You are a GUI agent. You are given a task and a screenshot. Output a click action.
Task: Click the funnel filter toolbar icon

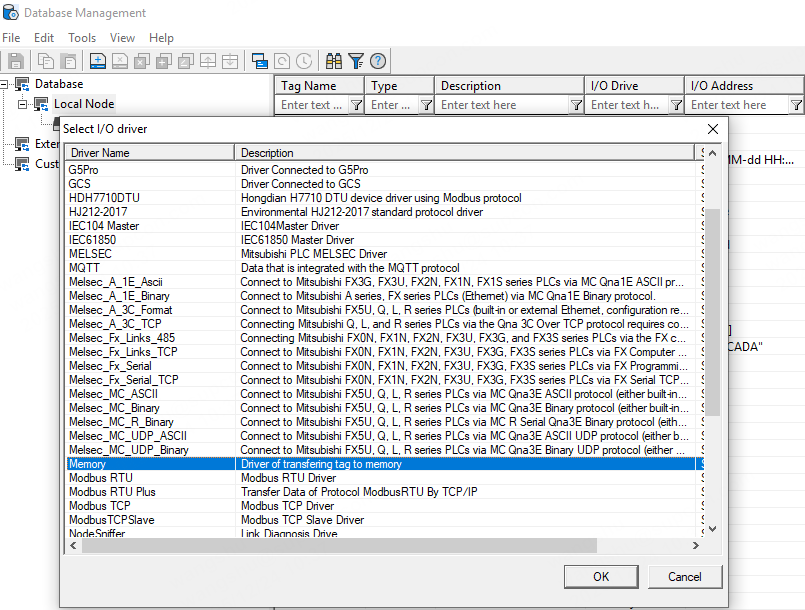(356, 61)
